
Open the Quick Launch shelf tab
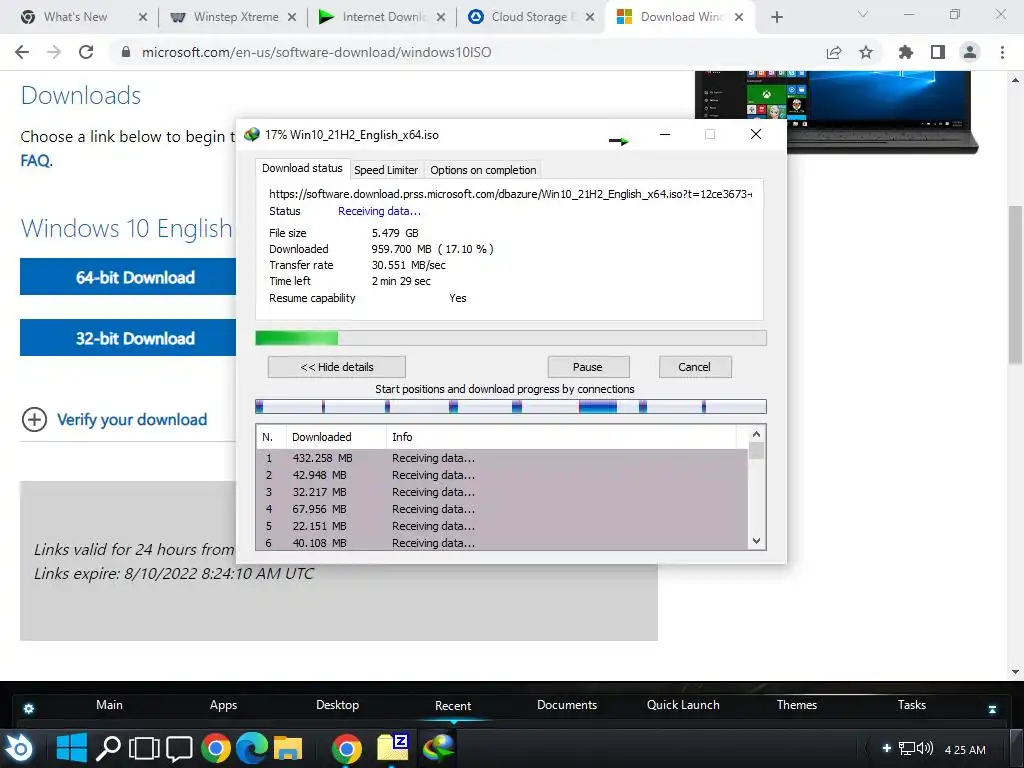click(x=683, y=705)
